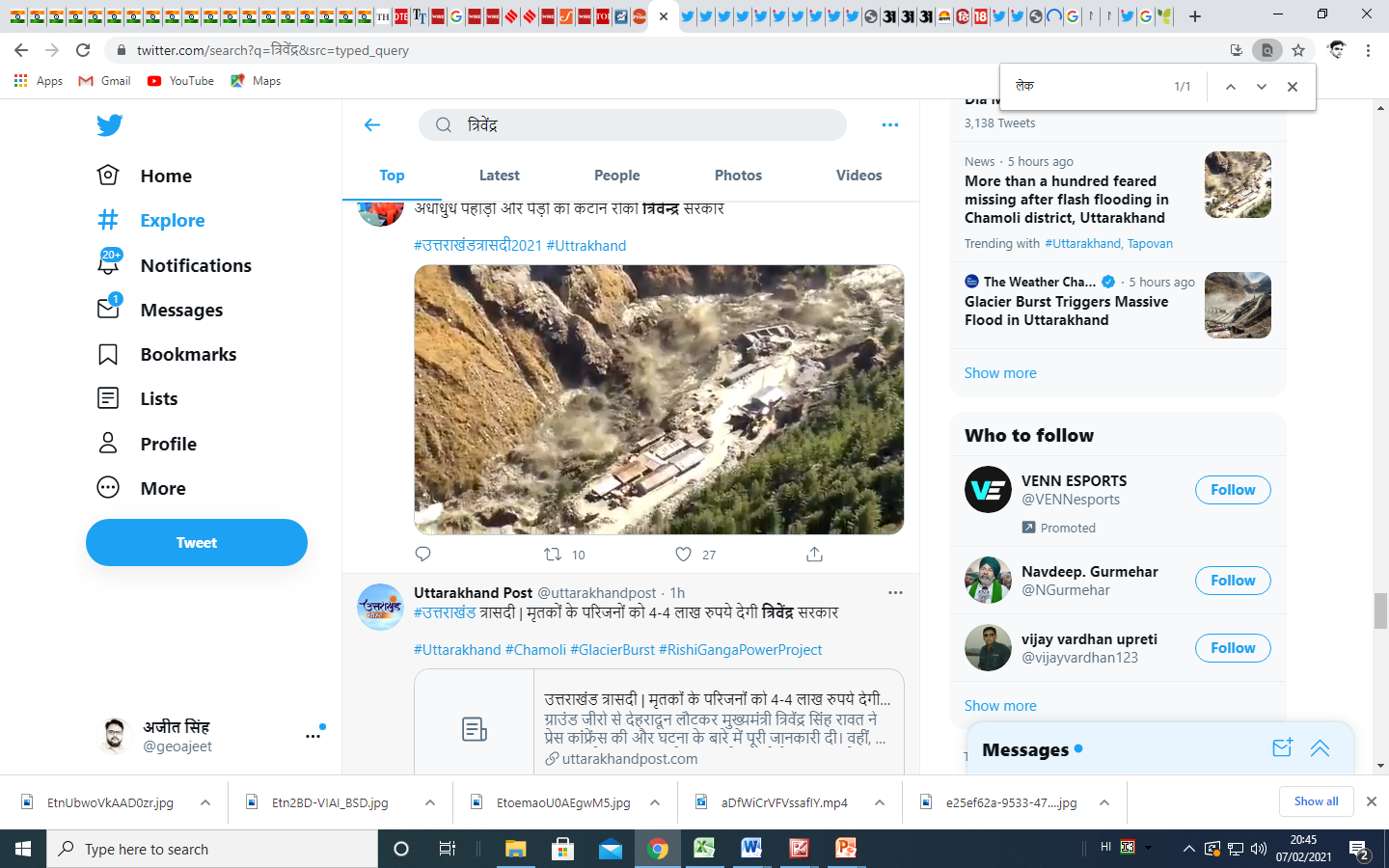Click the Twitter bird logo
This screenshot has height=868, width=1389.
pyautogui.click(x=109, y=125)
